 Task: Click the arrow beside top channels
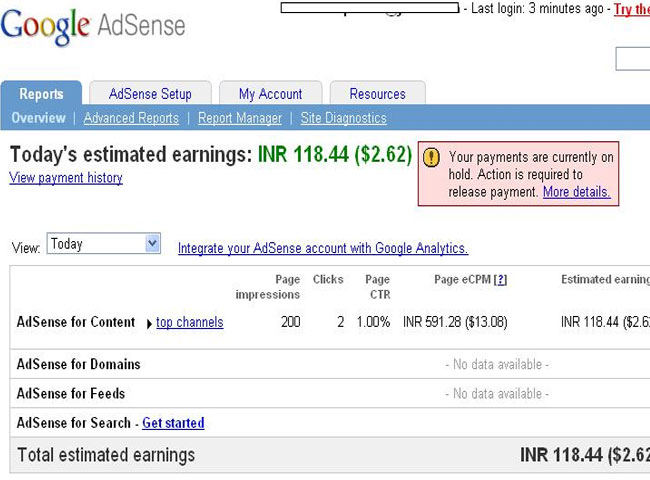(x=149, y=323)
